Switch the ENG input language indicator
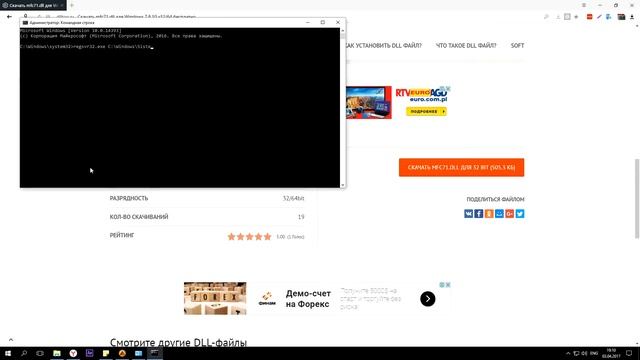Screen dimensions: 640x360 pos(594,353)
